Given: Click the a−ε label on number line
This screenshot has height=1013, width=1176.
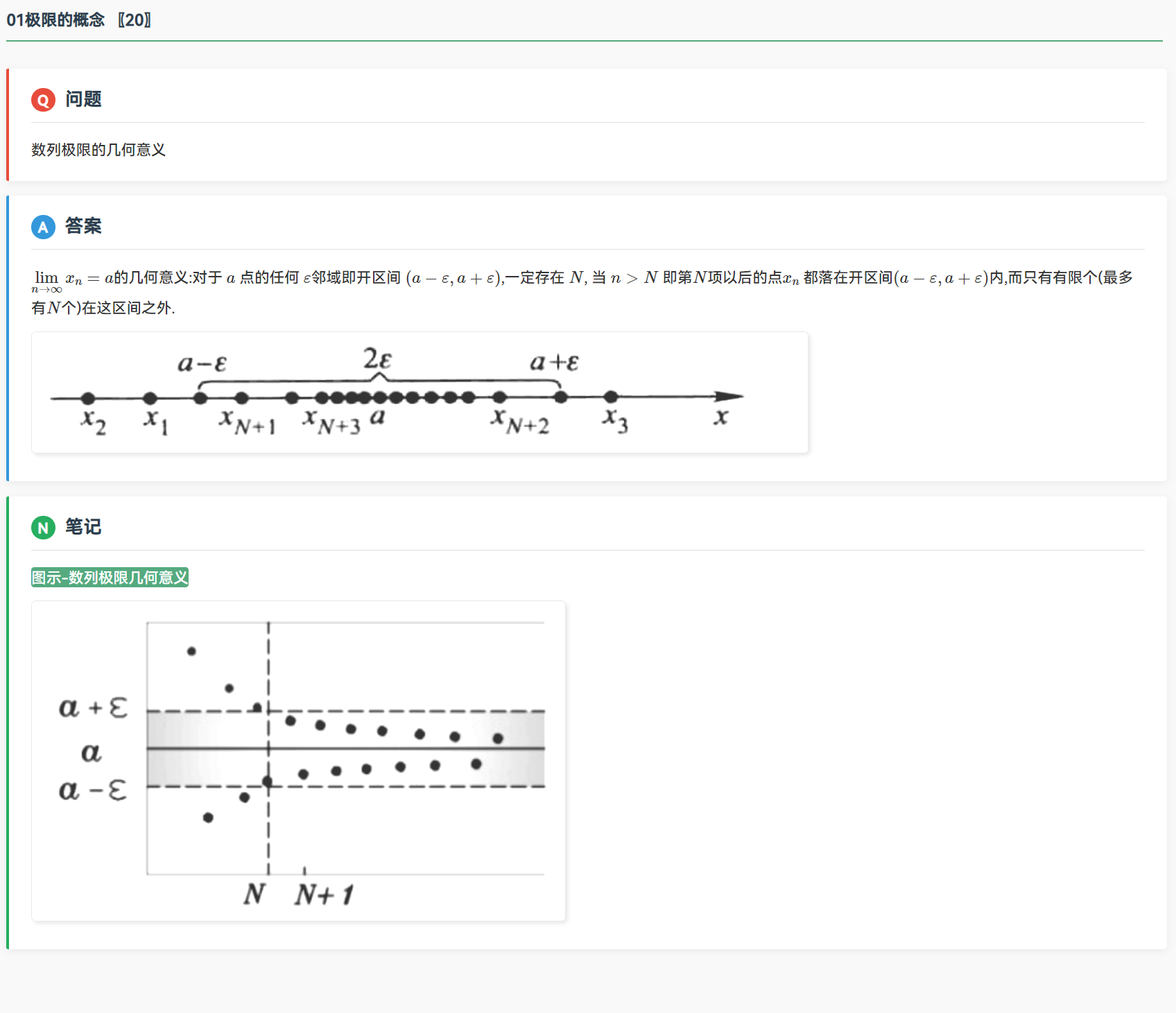Looking at the screenshot, I should point(202,363).
